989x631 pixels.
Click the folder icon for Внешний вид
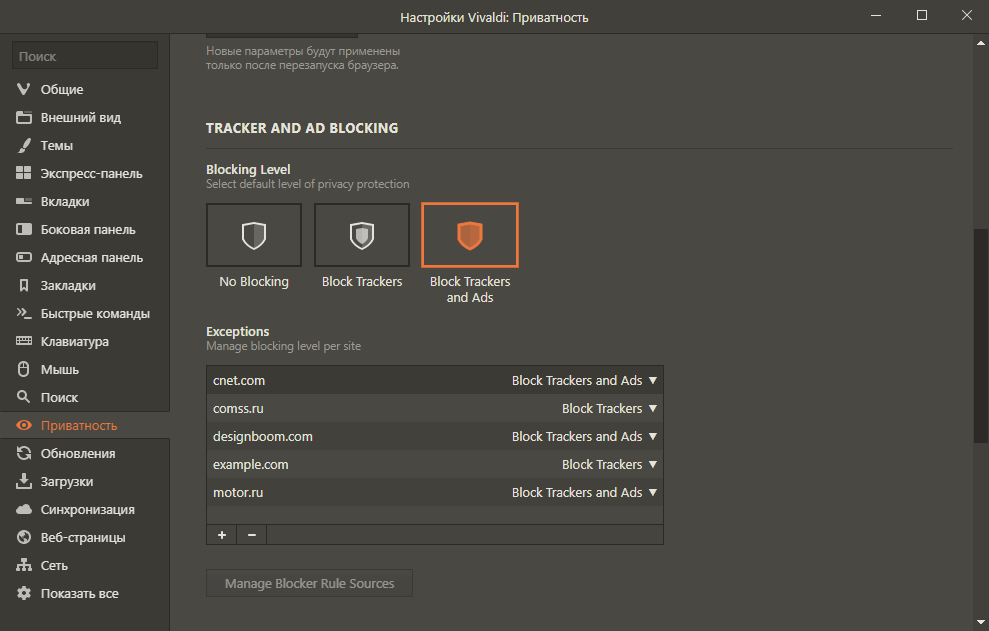[24, 118]
